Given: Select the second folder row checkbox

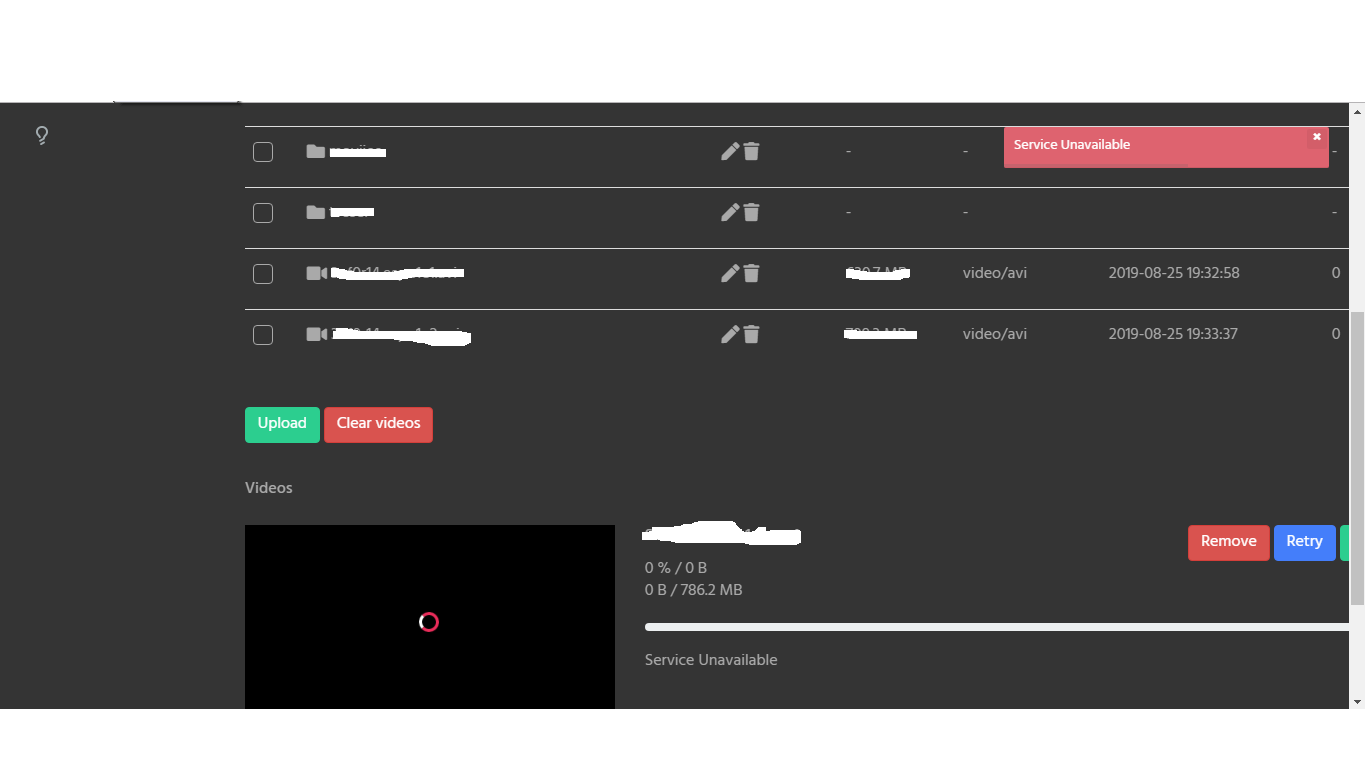Looking at the screenshot, I should click(263, 213).
